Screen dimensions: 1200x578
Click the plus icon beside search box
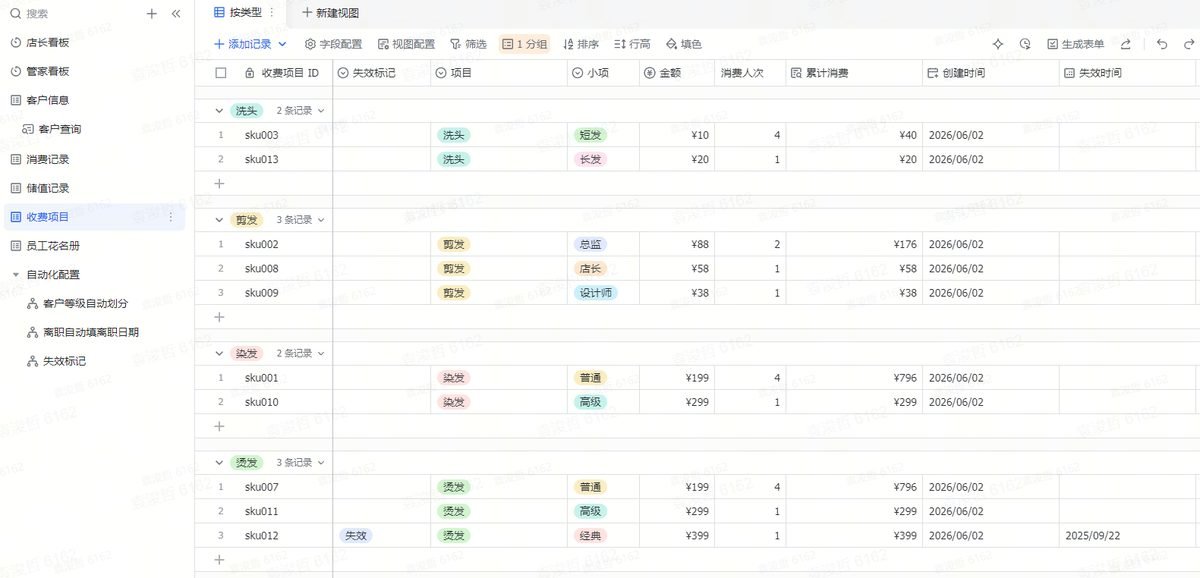152,14
